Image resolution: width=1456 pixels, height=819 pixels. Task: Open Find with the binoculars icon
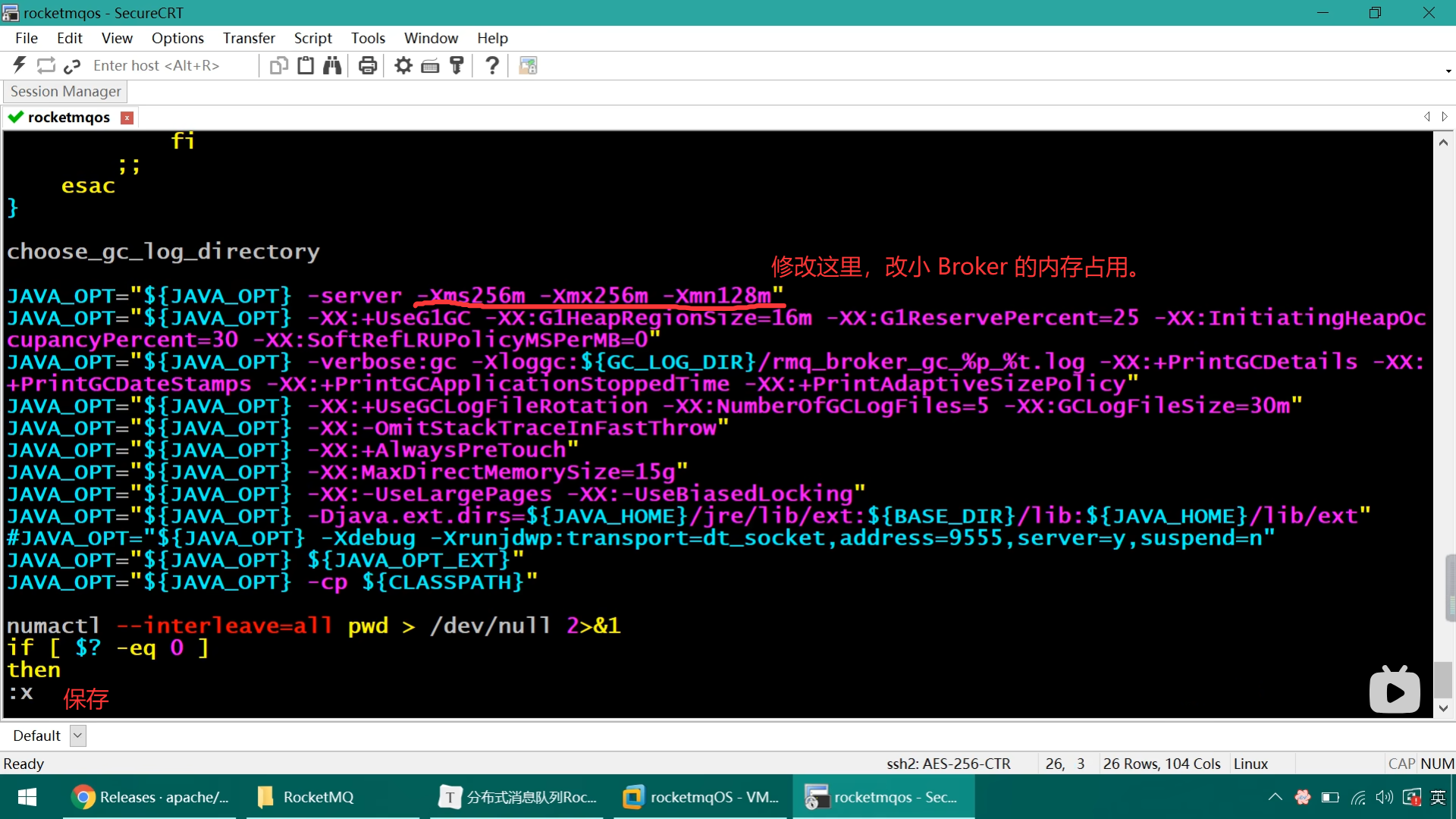click(x=332, y=65)
